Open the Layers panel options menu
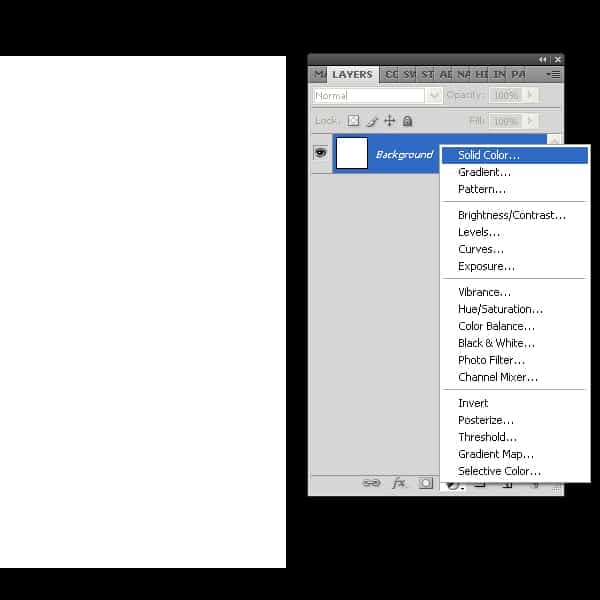 [554, 75]
